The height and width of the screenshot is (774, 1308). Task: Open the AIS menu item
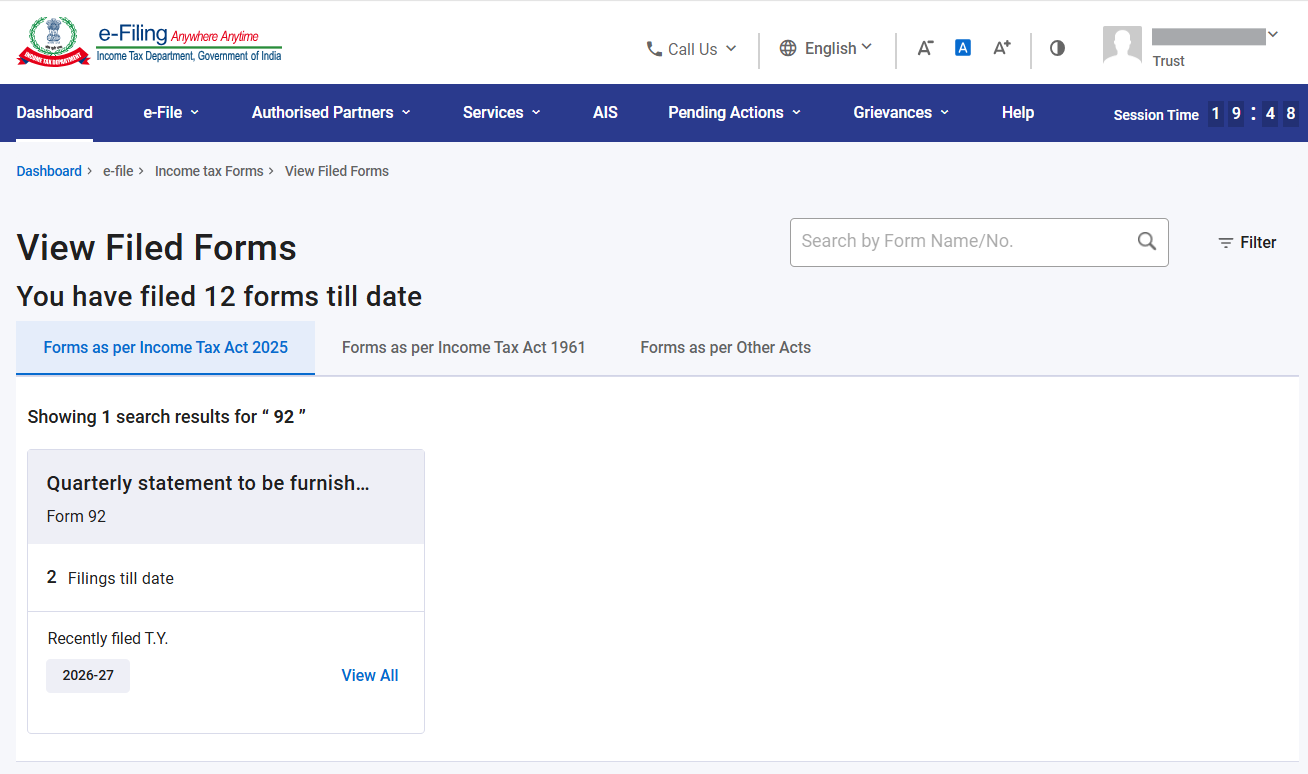605,112
